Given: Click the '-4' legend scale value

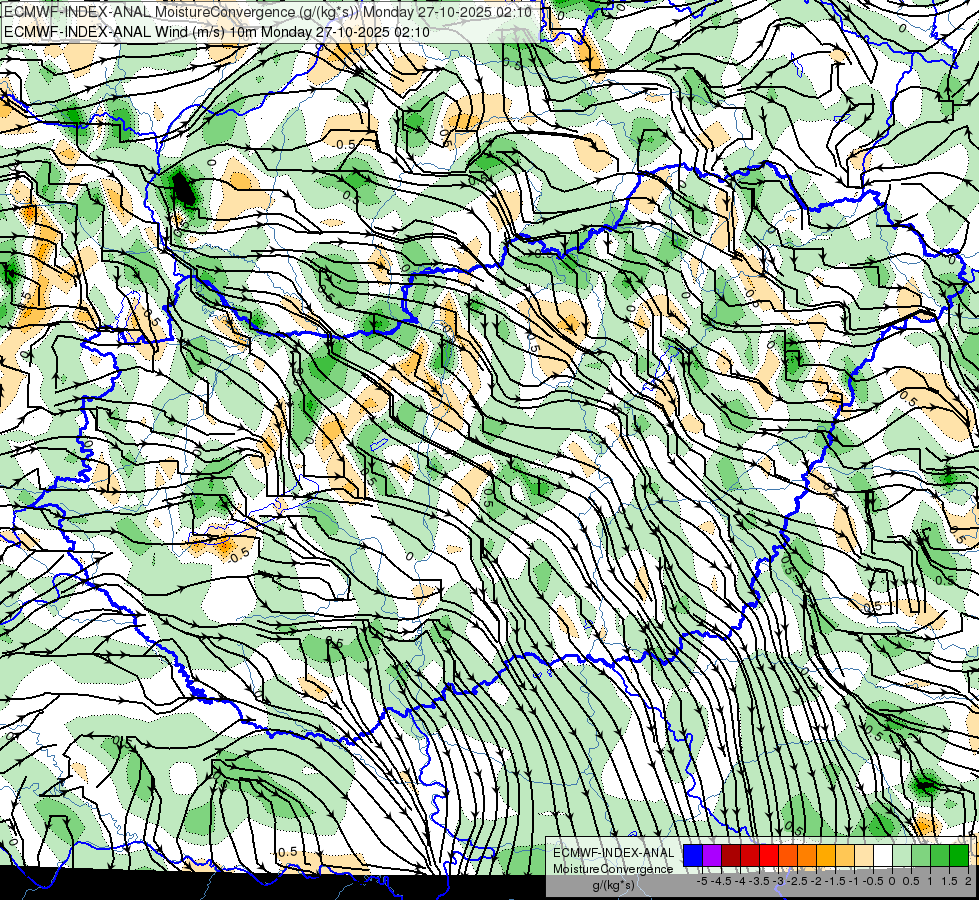Looking at the screenshot, I should [x=740, y=881].
